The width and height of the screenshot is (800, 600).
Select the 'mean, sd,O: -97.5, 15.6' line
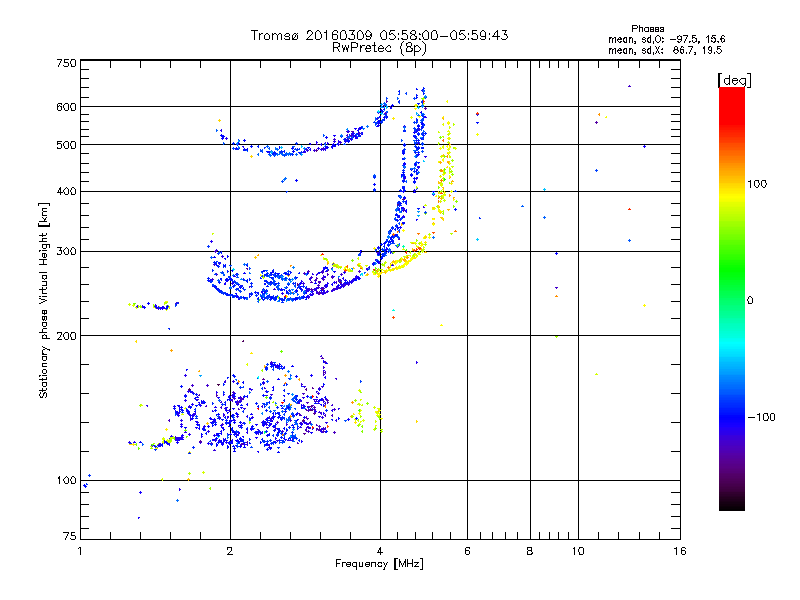tap(667, 39)
